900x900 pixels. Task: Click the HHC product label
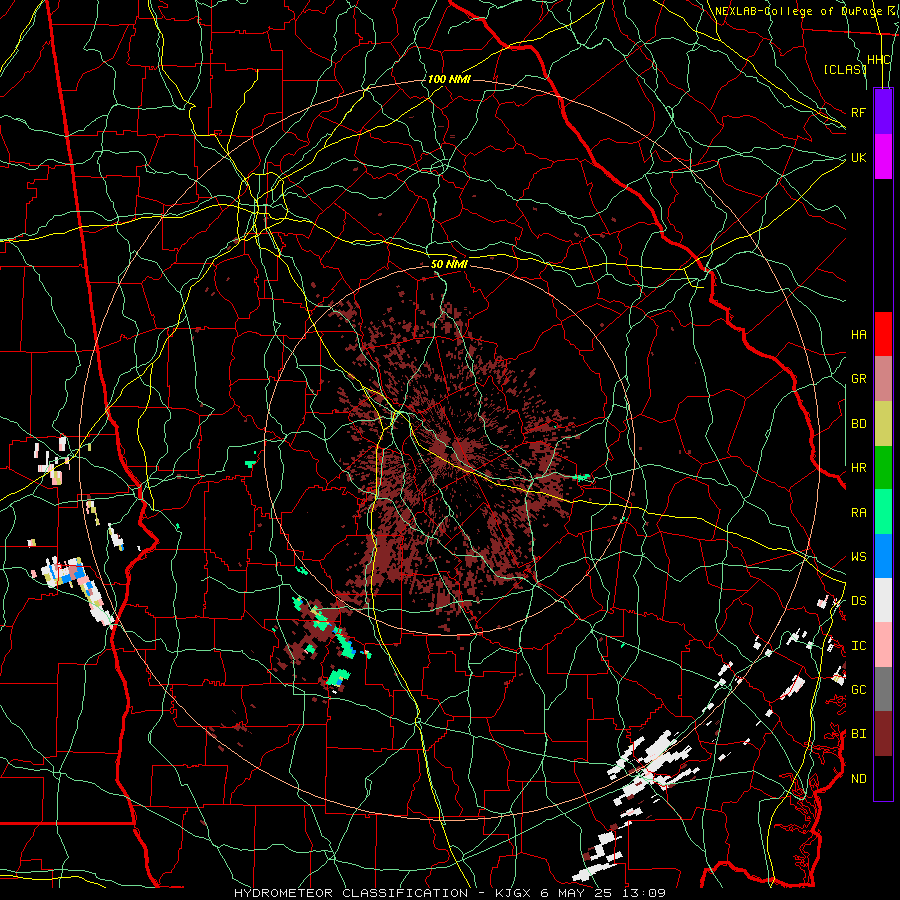[x=879, y=60]
